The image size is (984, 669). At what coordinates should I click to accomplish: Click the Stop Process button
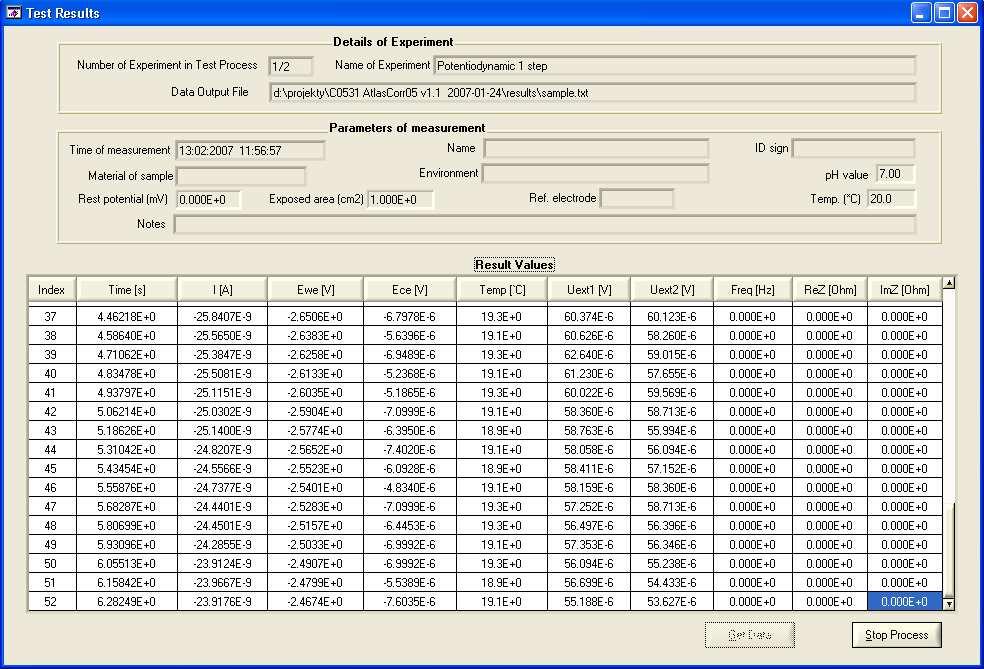(x=896, y=634)
